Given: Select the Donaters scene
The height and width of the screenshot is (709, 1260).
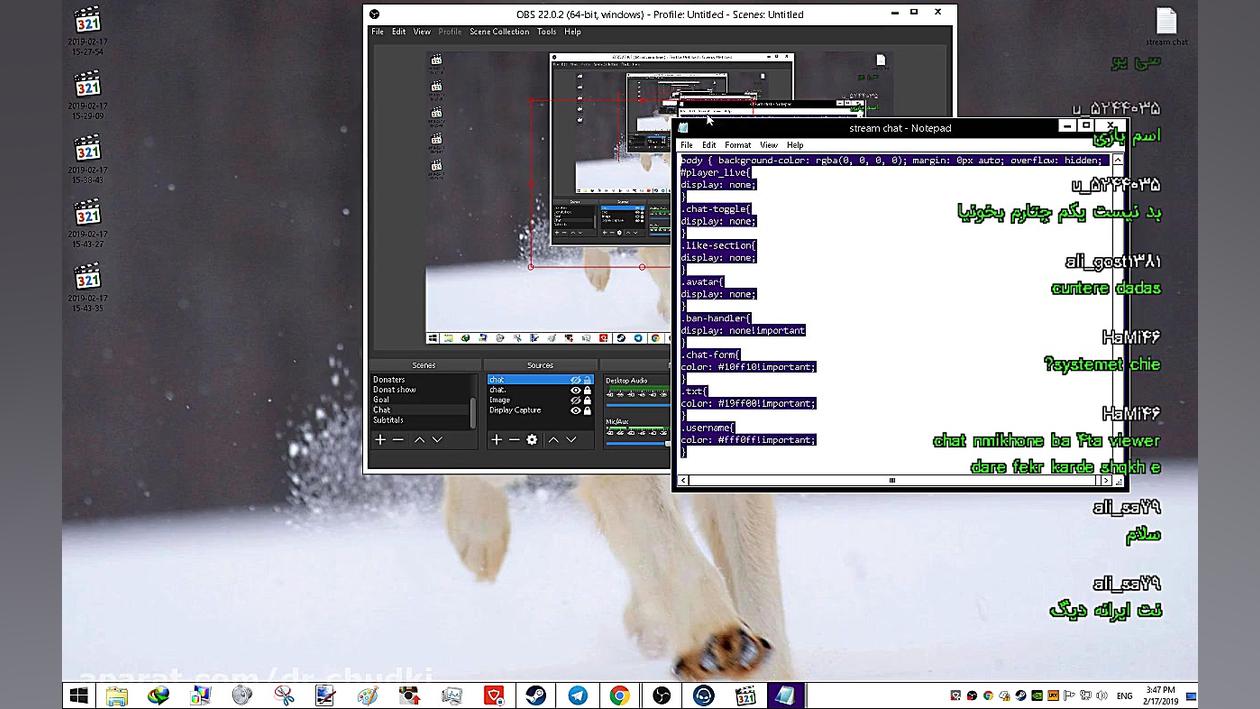Looking at the screenshot, I should 420,380.
